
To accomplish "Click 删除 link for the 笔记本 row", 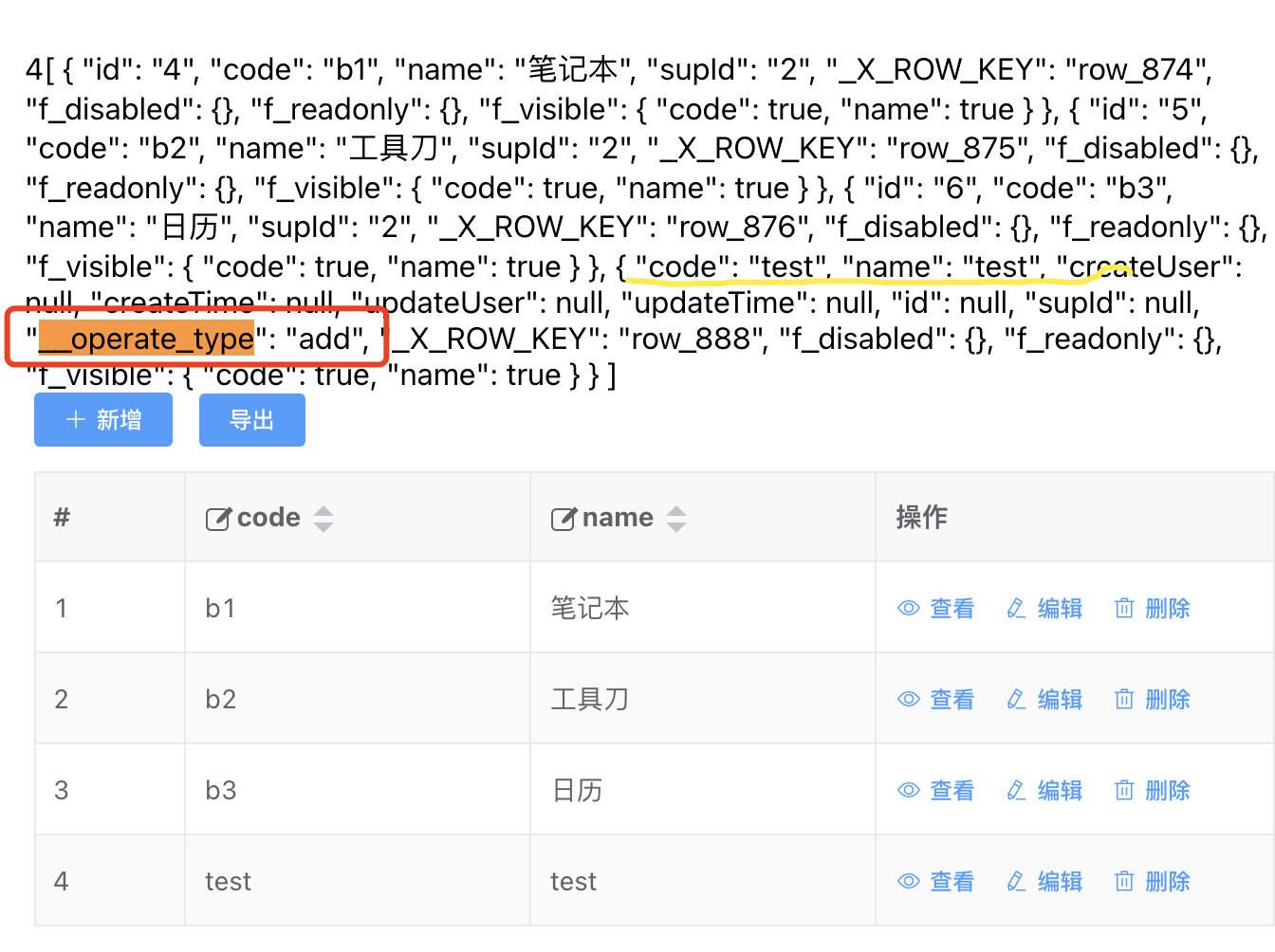I will [1167, 609].
